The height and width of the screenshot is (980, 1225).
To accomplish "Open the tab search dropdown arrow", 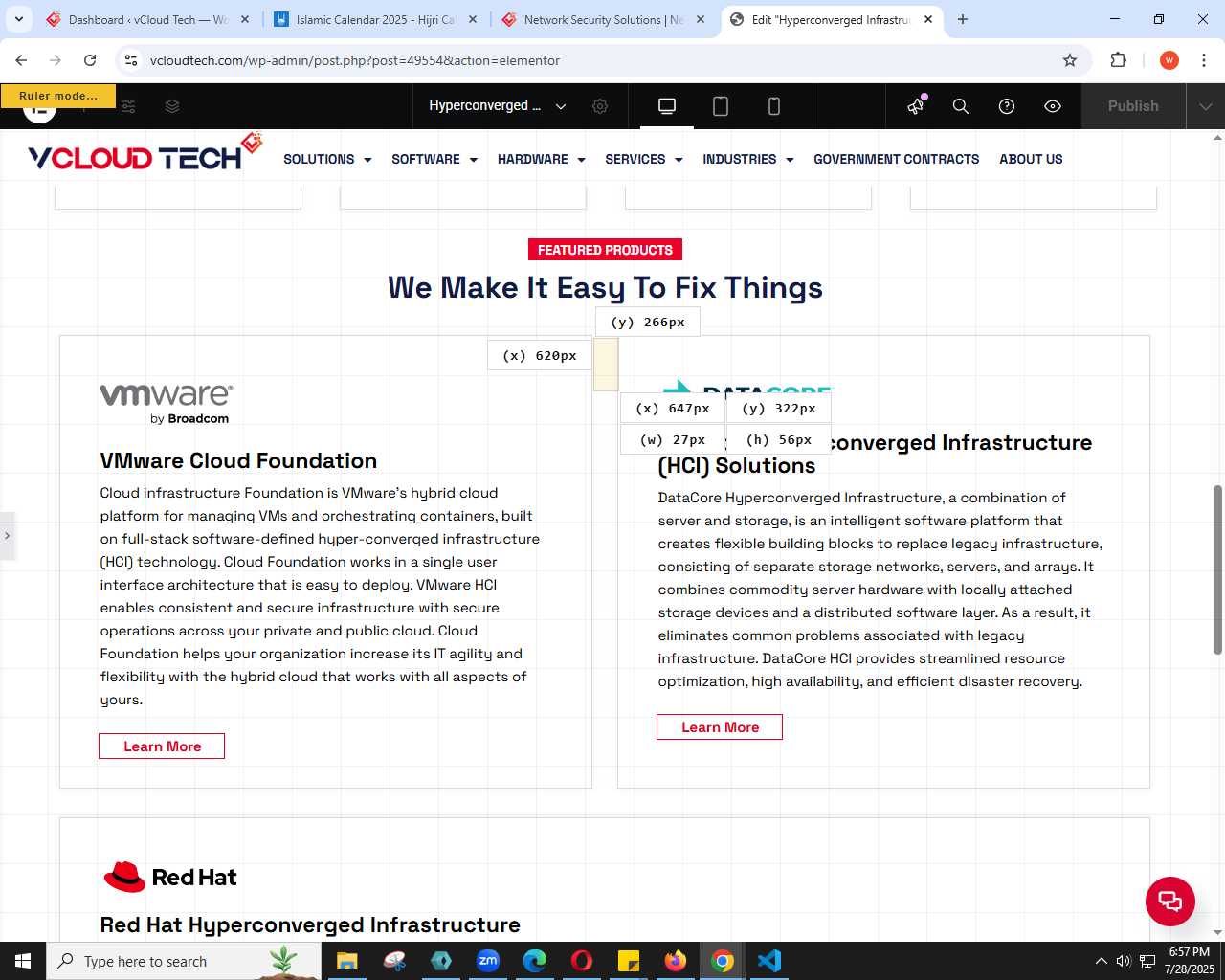I will click(18, 19).
